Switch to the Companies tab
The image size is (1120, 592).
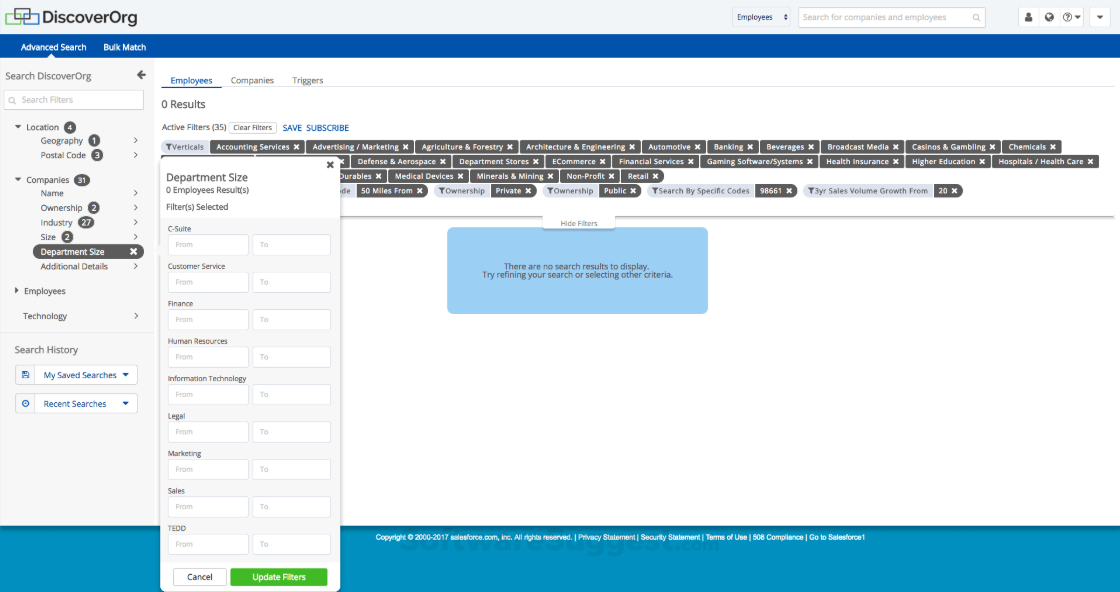click(252, 80)
